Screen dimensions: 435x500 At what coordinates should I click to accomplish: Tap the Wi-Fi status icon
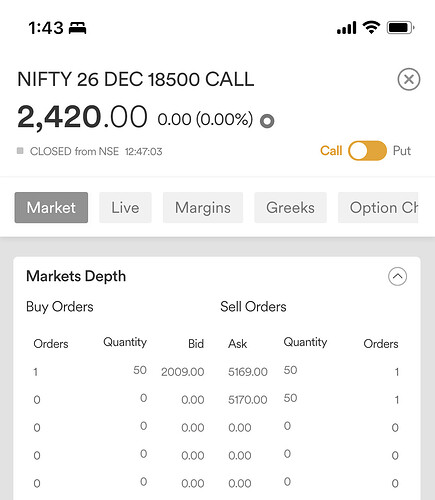click(x=371, y=27)
